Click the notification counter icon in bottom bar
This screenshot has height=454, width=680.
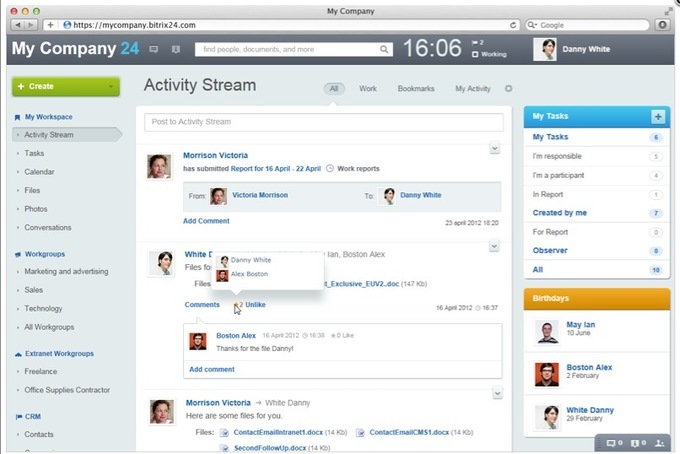[638, 443]
